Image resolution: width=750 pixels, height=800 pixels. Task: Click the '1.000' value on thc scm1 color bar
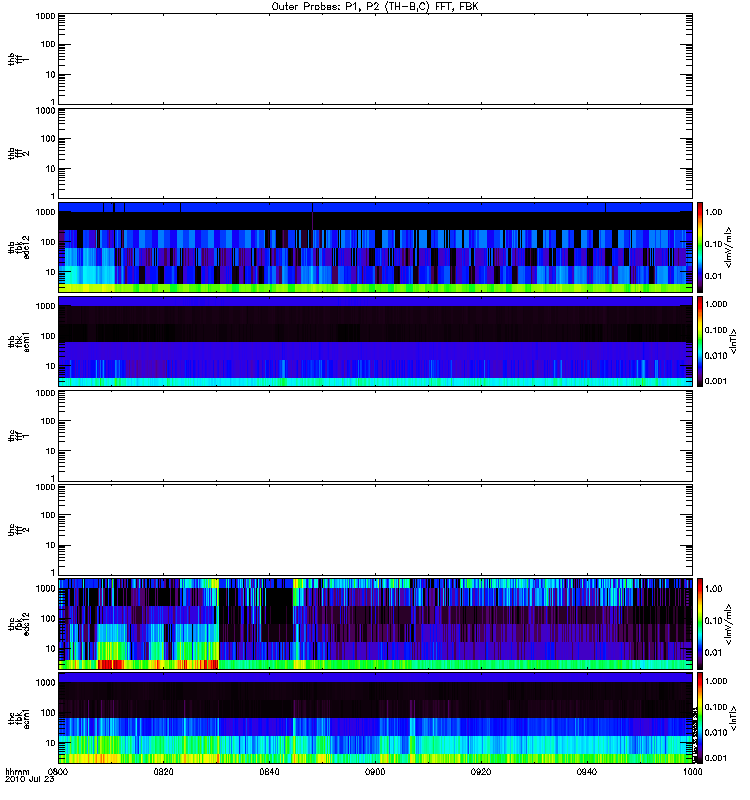click(716, 681)
